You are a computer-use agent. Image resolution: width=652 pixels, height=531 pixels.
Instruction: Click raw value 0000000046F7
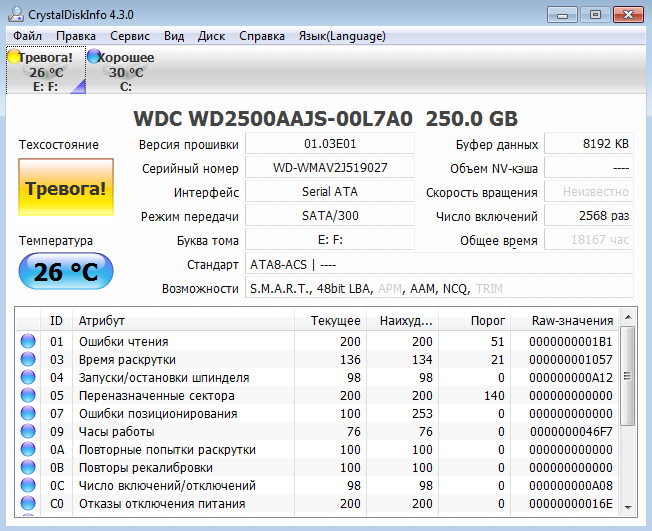pyautogui.click(x=570, y=432)
